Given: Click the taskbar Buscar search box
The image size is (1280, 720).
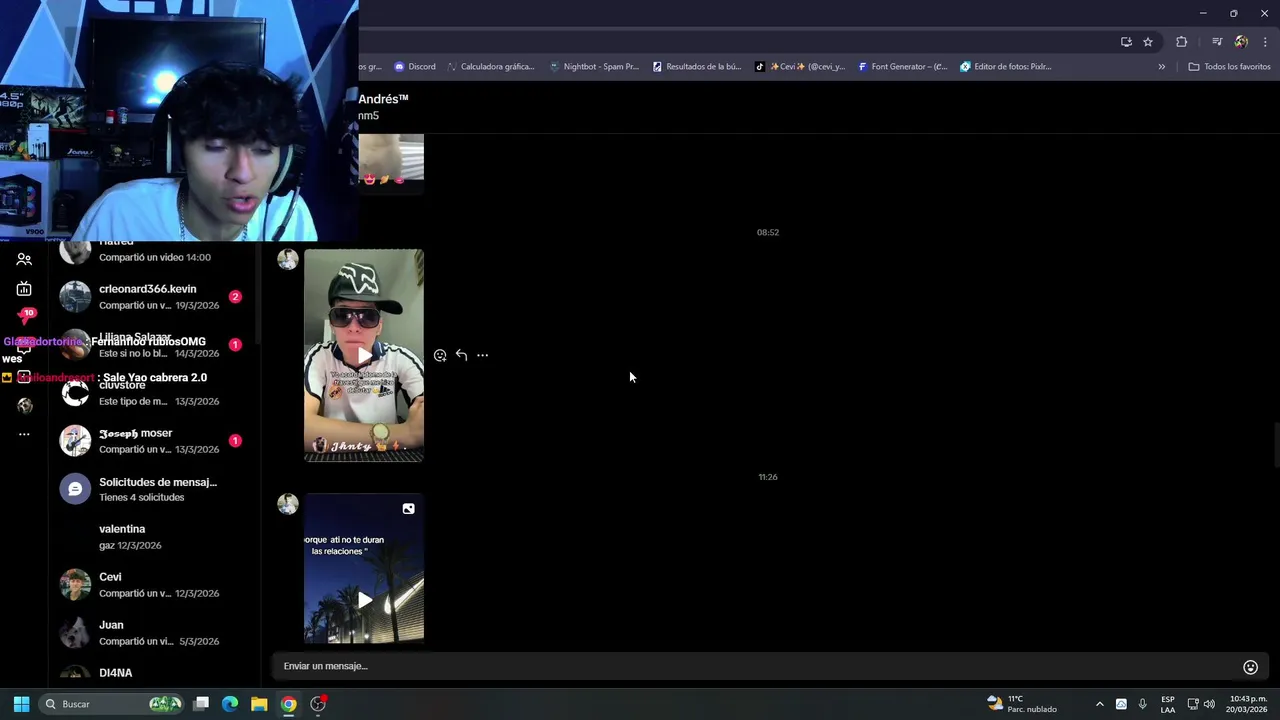Looking at the screenshot, I should 112,704.
